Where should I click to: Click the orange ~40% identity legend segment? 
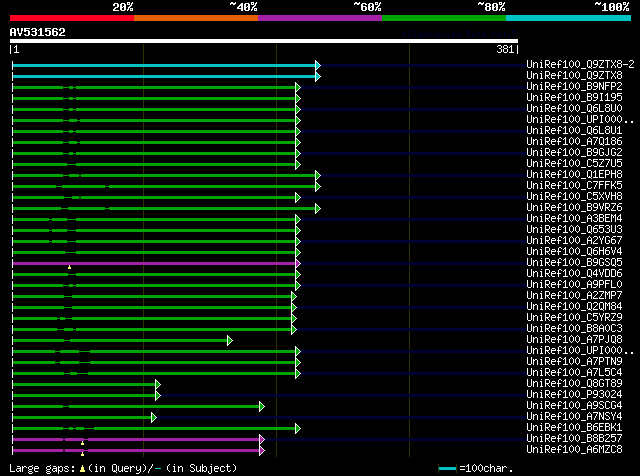click(x=196, y=18)
